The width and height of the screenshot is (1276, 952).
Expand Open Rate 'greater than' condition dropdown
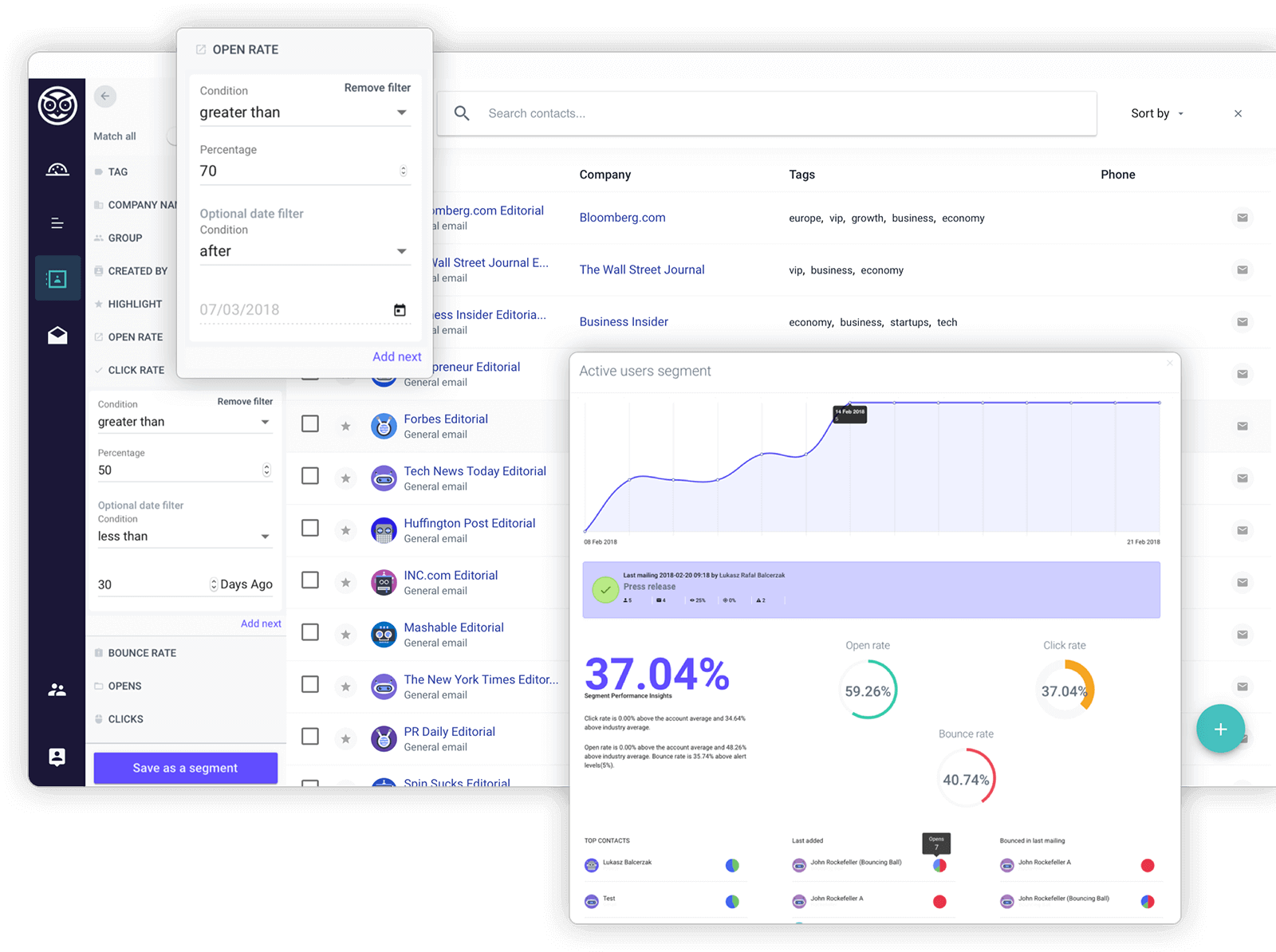coord(303,112)
